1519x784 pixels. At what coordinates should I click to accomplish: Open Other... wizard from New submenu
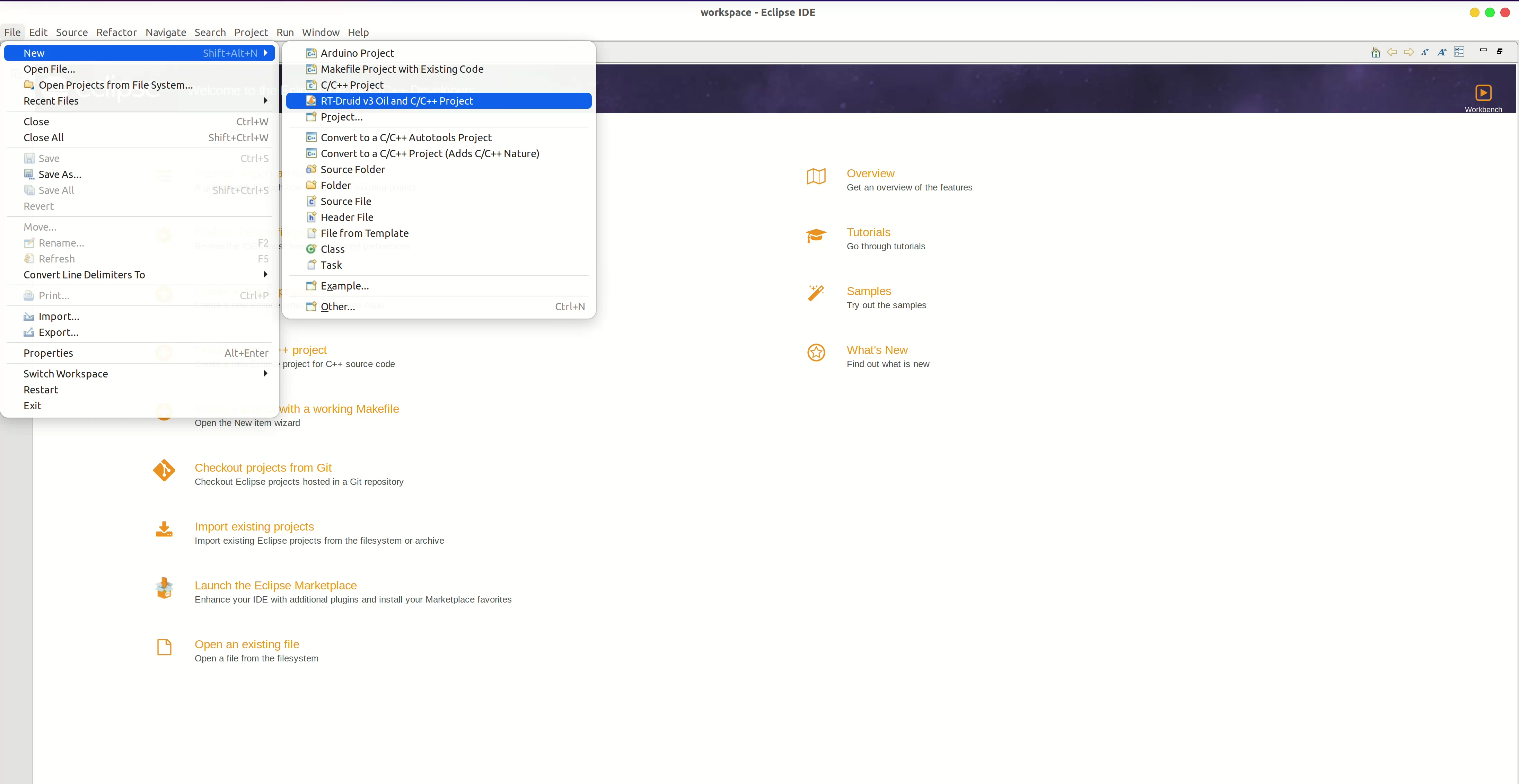coord(439,306)
